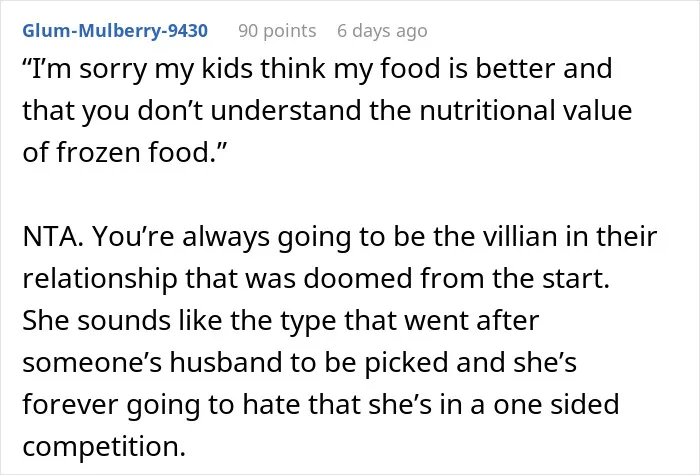Open the Glum-Mulberry-9430 user profile

115,31
